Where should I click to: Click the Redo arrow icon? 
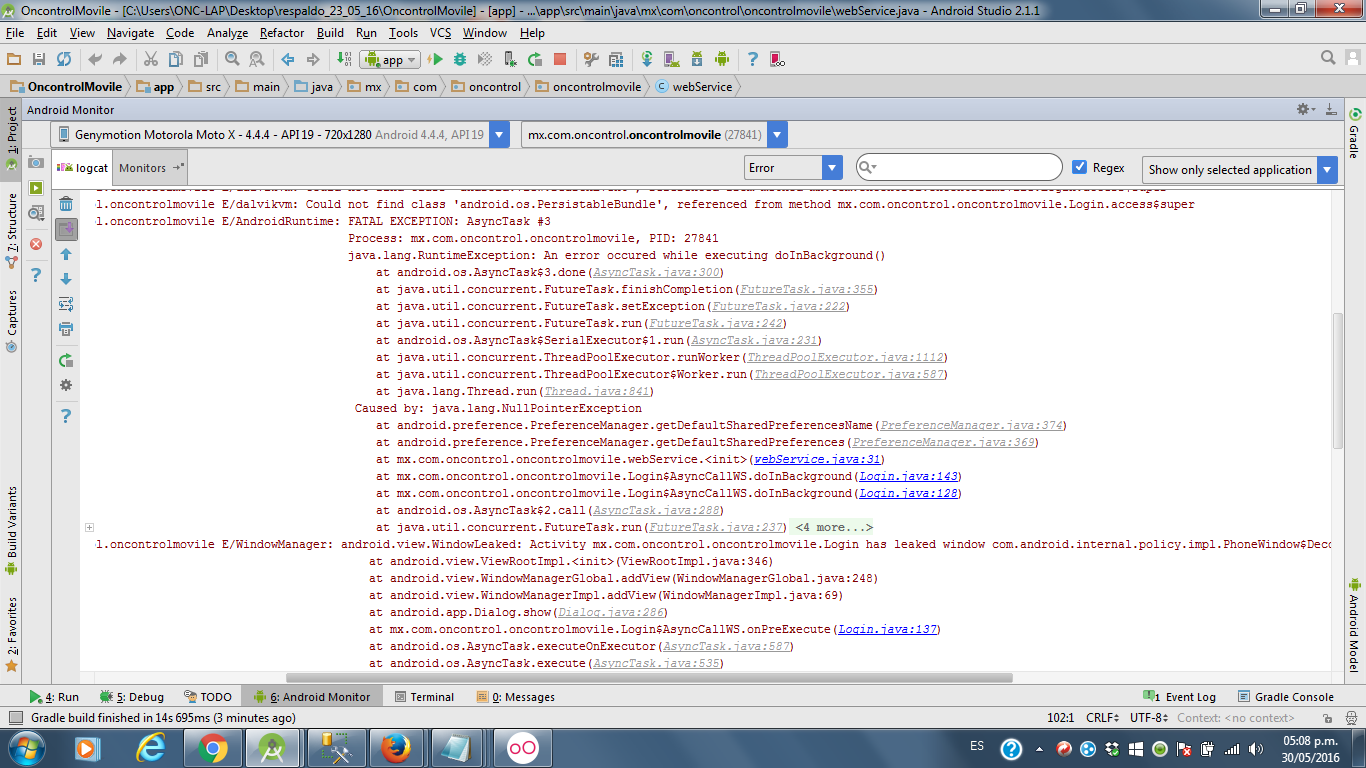[120, 60]
